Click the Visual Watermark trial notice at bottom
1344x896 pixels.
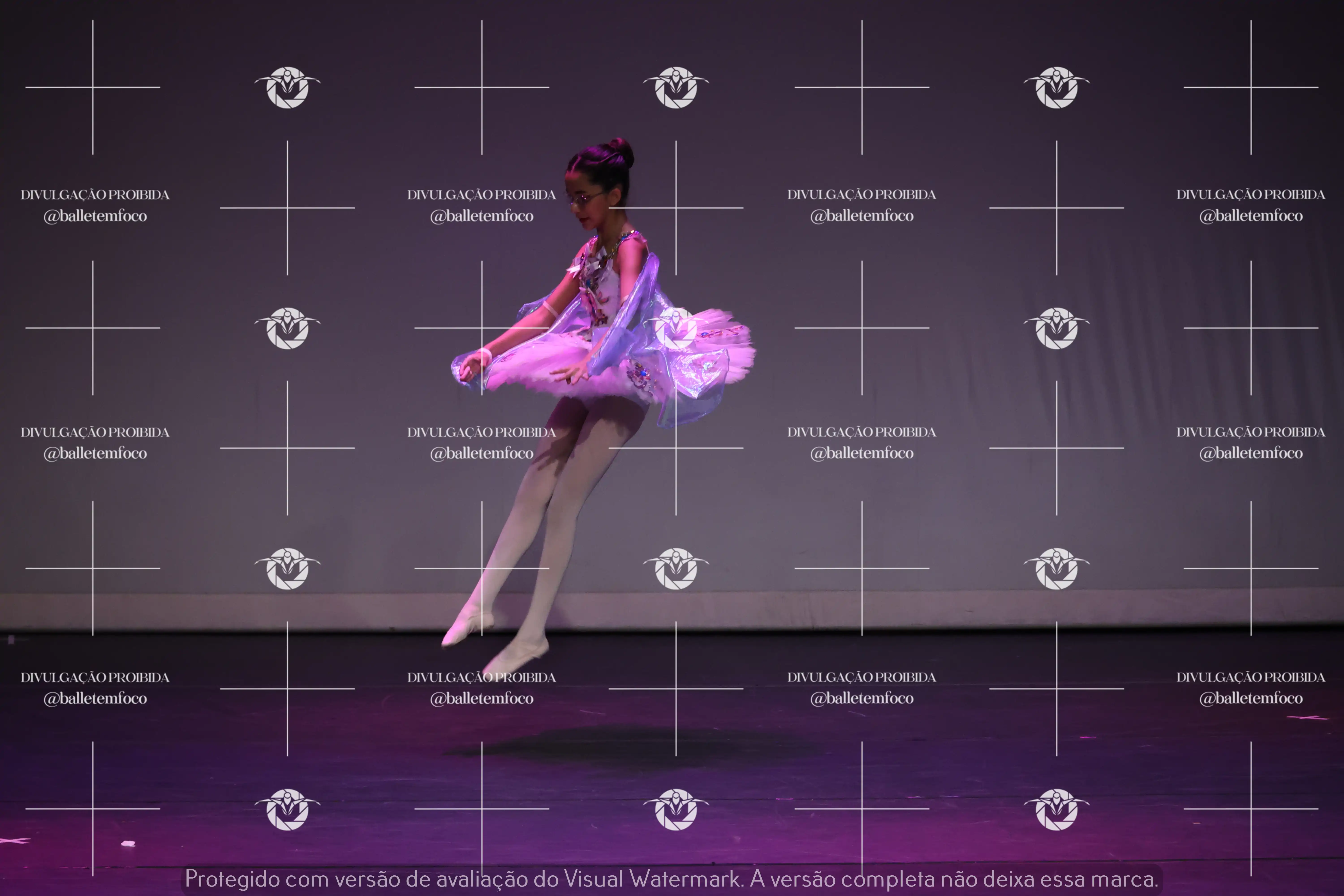pos(671,879)
